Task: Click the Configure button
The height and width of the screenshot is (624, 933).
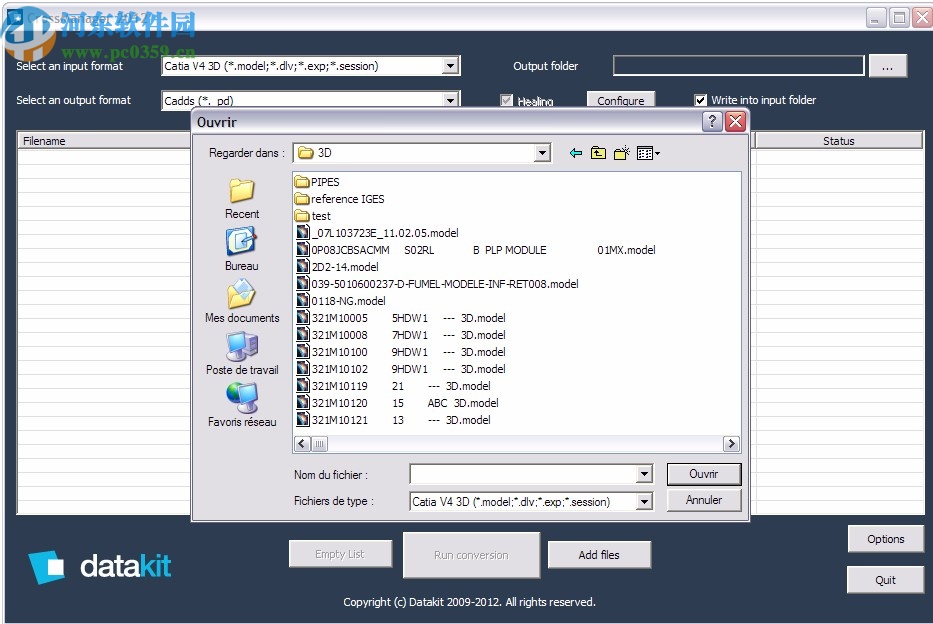Action: click(620, 101)
